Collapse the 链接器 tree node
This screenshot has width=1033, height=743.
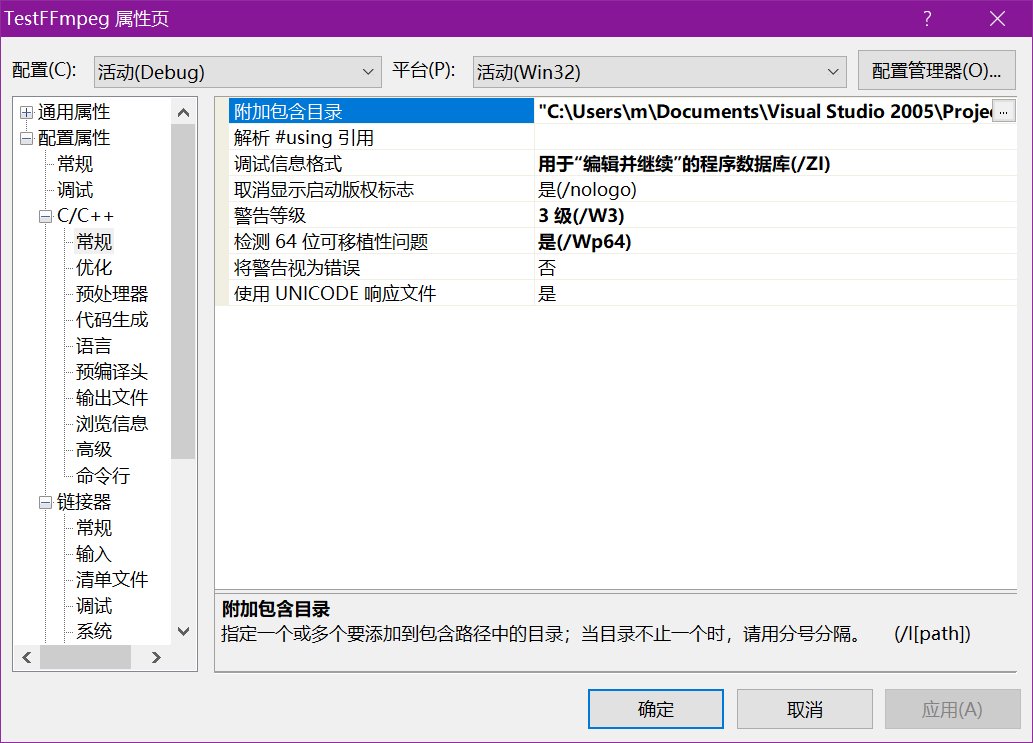pos(45,502)
